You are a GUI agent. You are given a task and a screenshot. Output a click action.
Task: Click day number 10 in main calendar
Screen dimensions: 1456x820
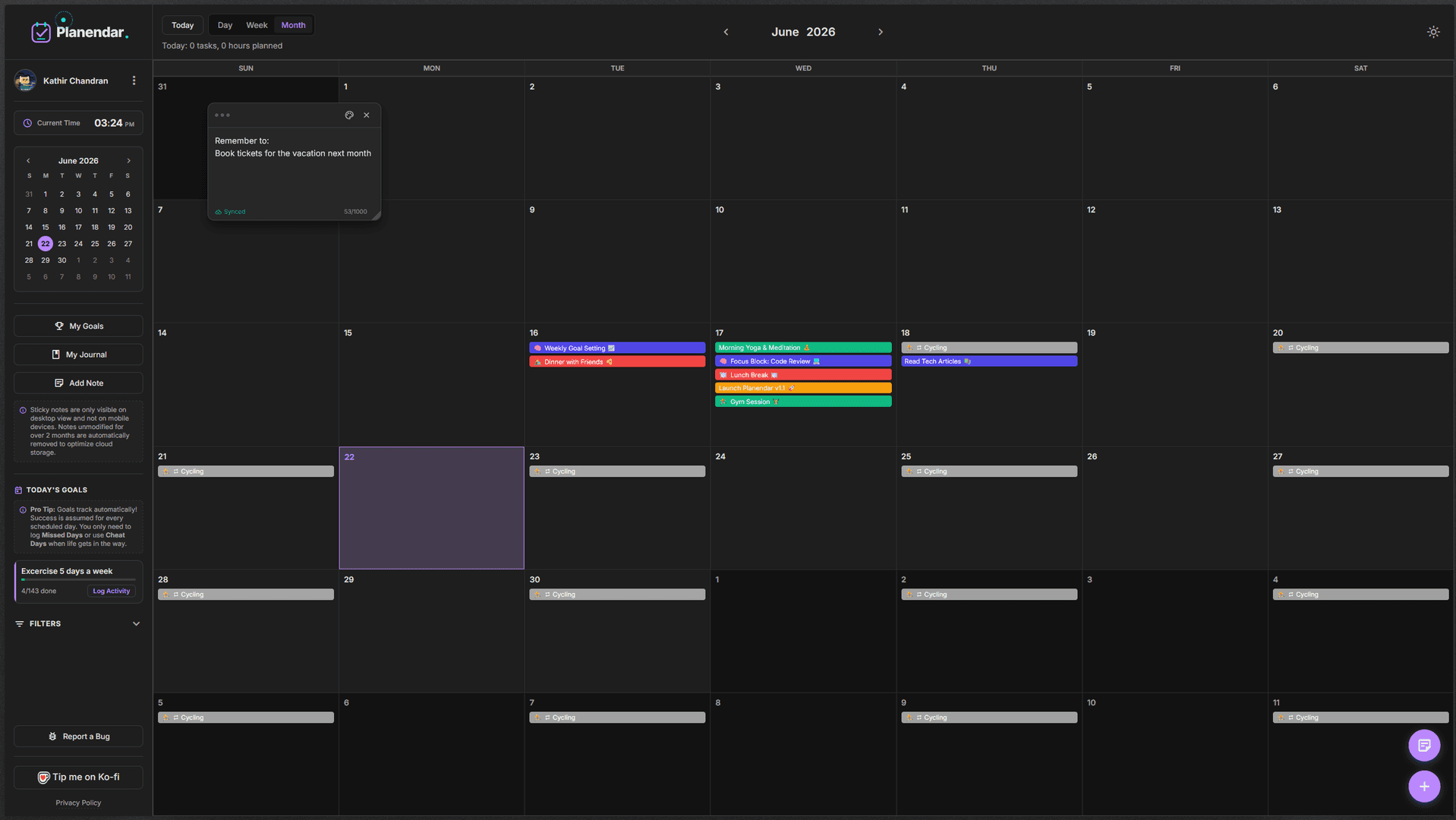tap(720, 210)
